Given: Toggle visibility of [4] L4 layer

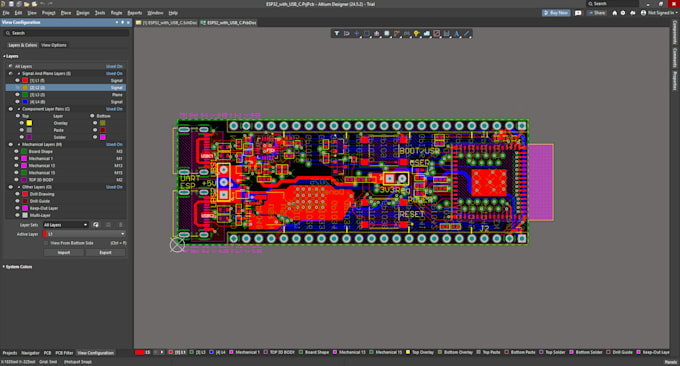Looking at the screenshot, I should [17, 101].
